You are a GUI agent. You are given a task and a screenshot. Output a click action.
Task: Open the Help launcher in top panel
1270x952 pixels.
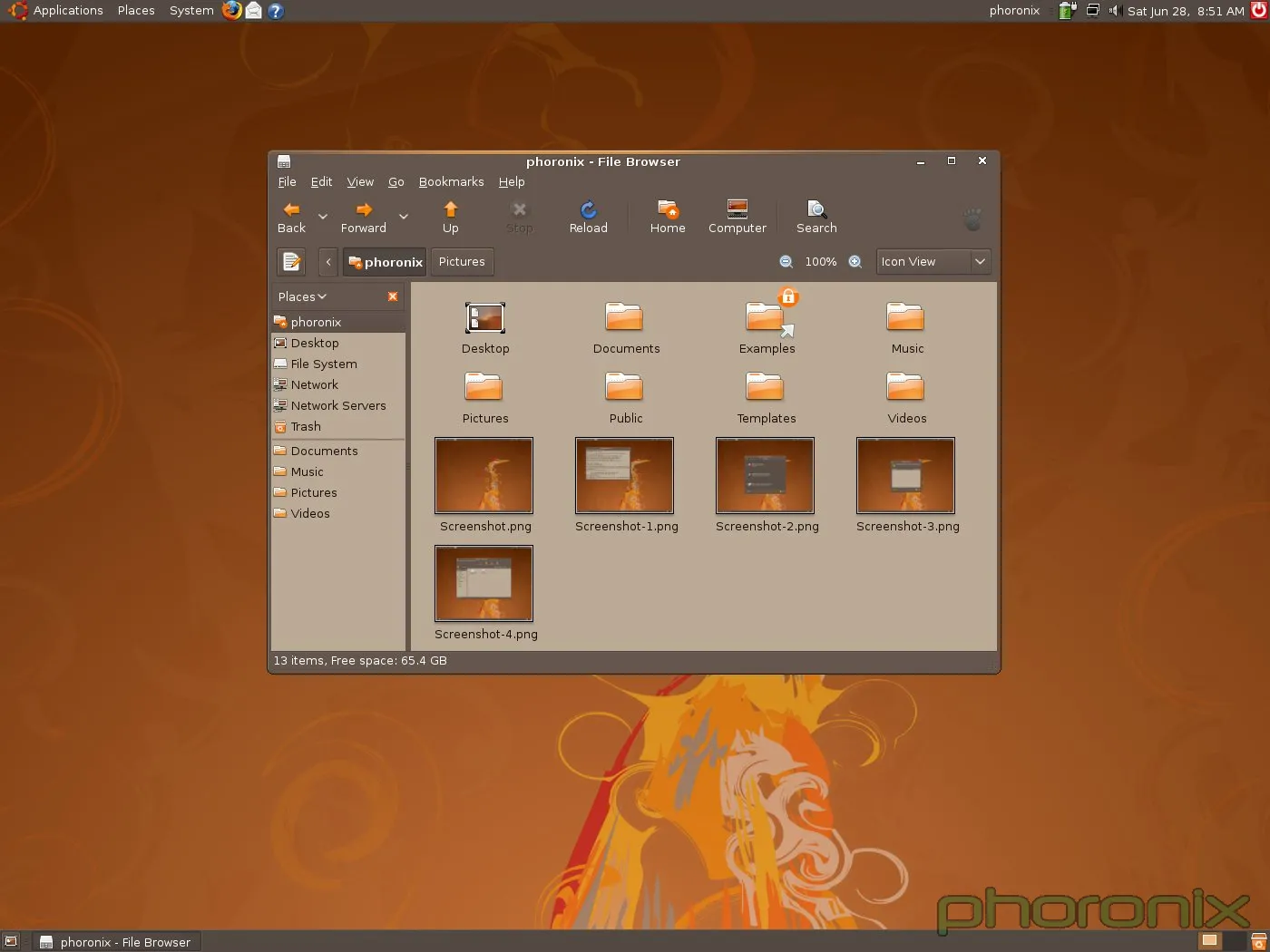pyautogui.click(x=276, y=11)
